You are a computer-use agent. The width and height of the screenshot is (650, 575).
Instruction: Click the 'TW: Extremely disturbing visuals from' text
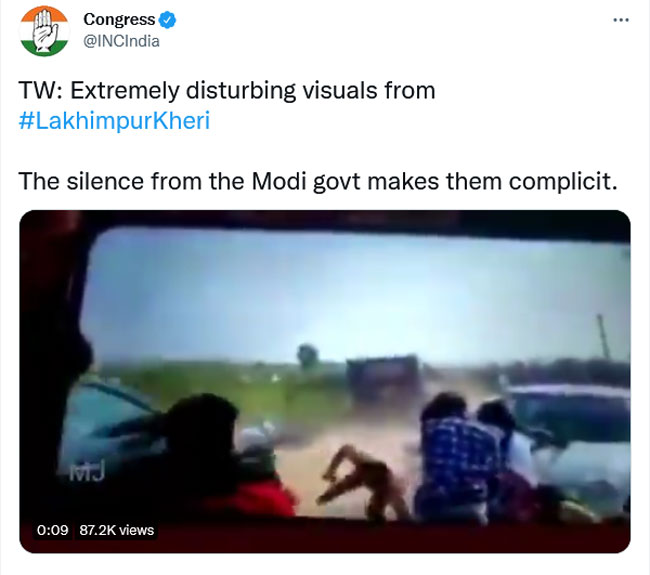coord(228,90)
